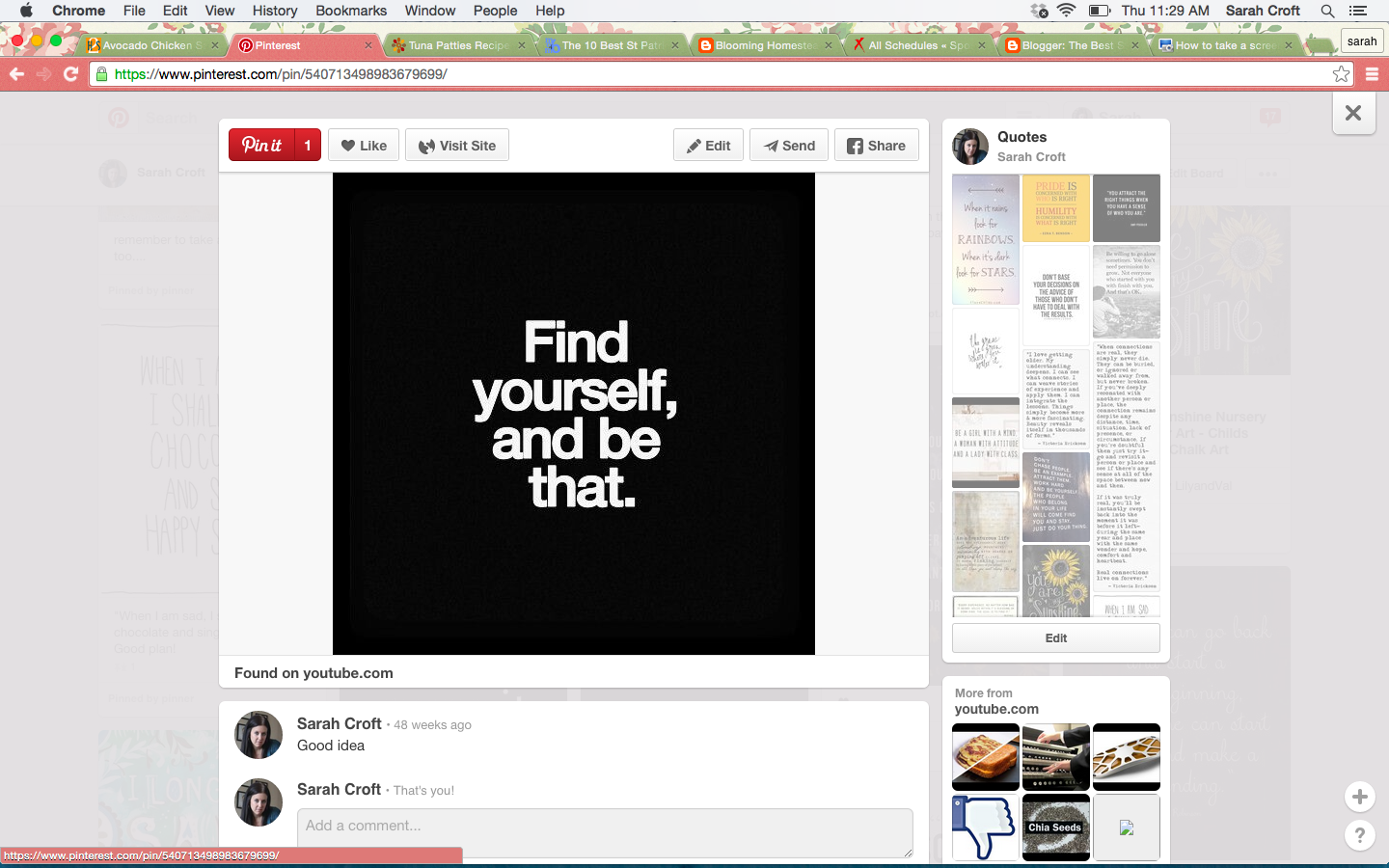Open the Chia Seeds thumbnail
This screenshot has width=1389, height=868.
point(1056,827)
